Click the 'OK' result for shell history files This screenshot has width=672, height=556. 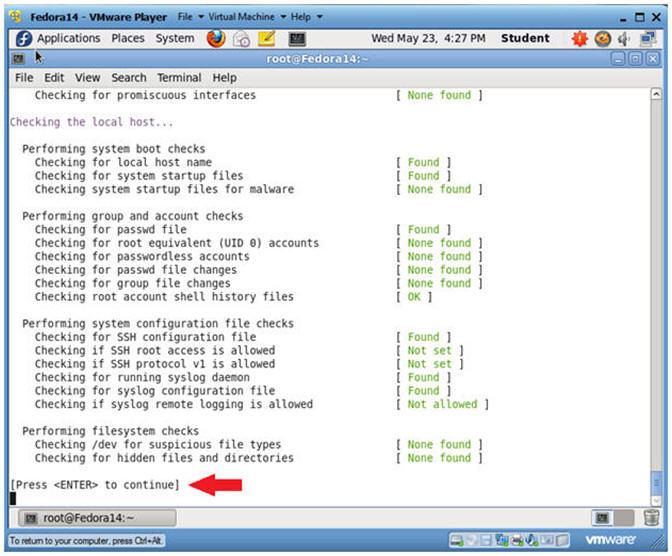click(x=414, y=297)
